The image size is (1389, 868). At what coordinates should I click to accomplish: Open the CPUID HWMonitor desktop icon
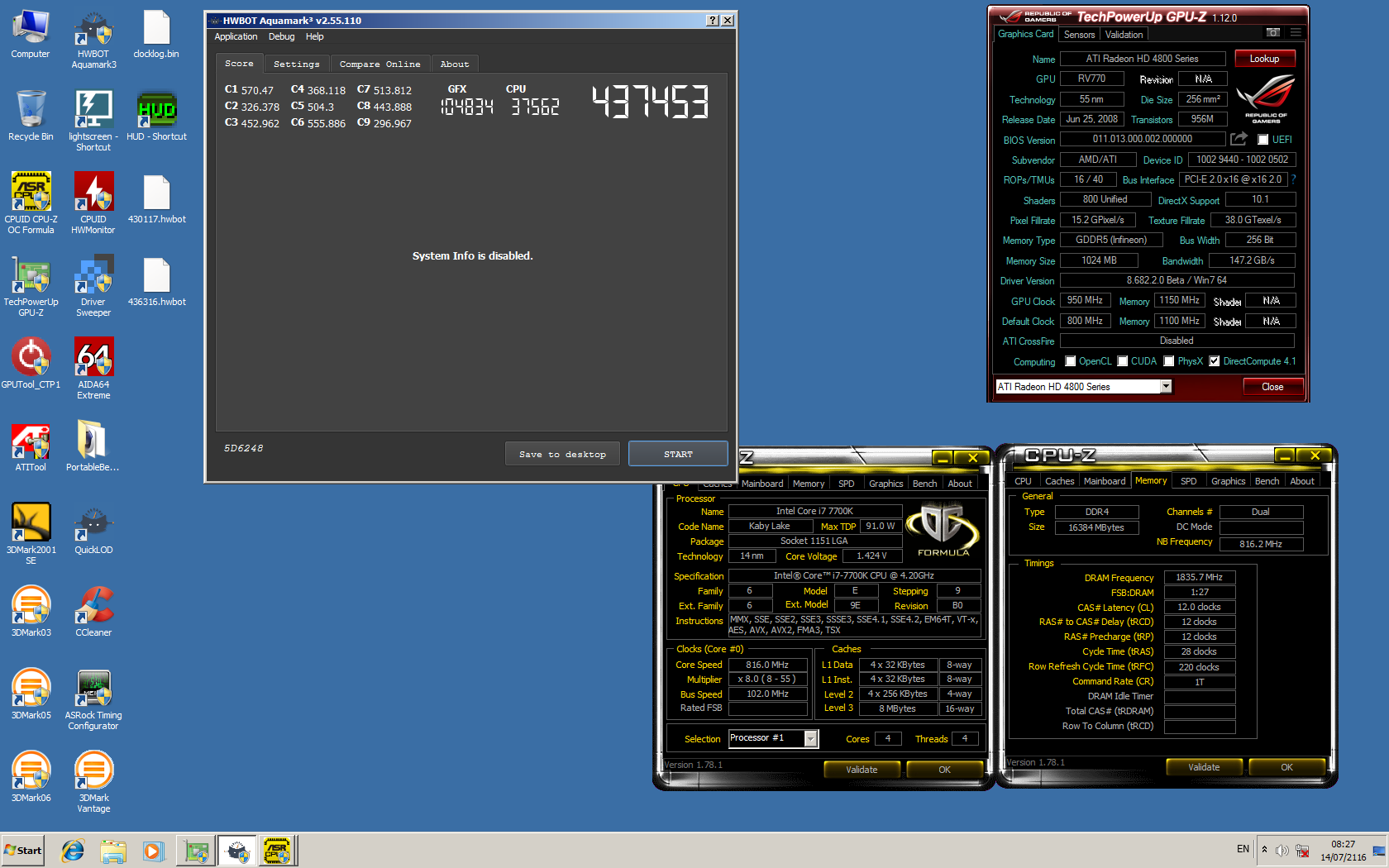93,203
